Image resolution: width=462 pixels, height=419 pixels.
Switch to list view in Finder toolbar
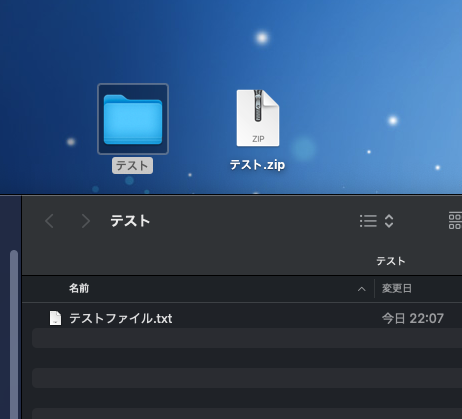coord(368,221)
